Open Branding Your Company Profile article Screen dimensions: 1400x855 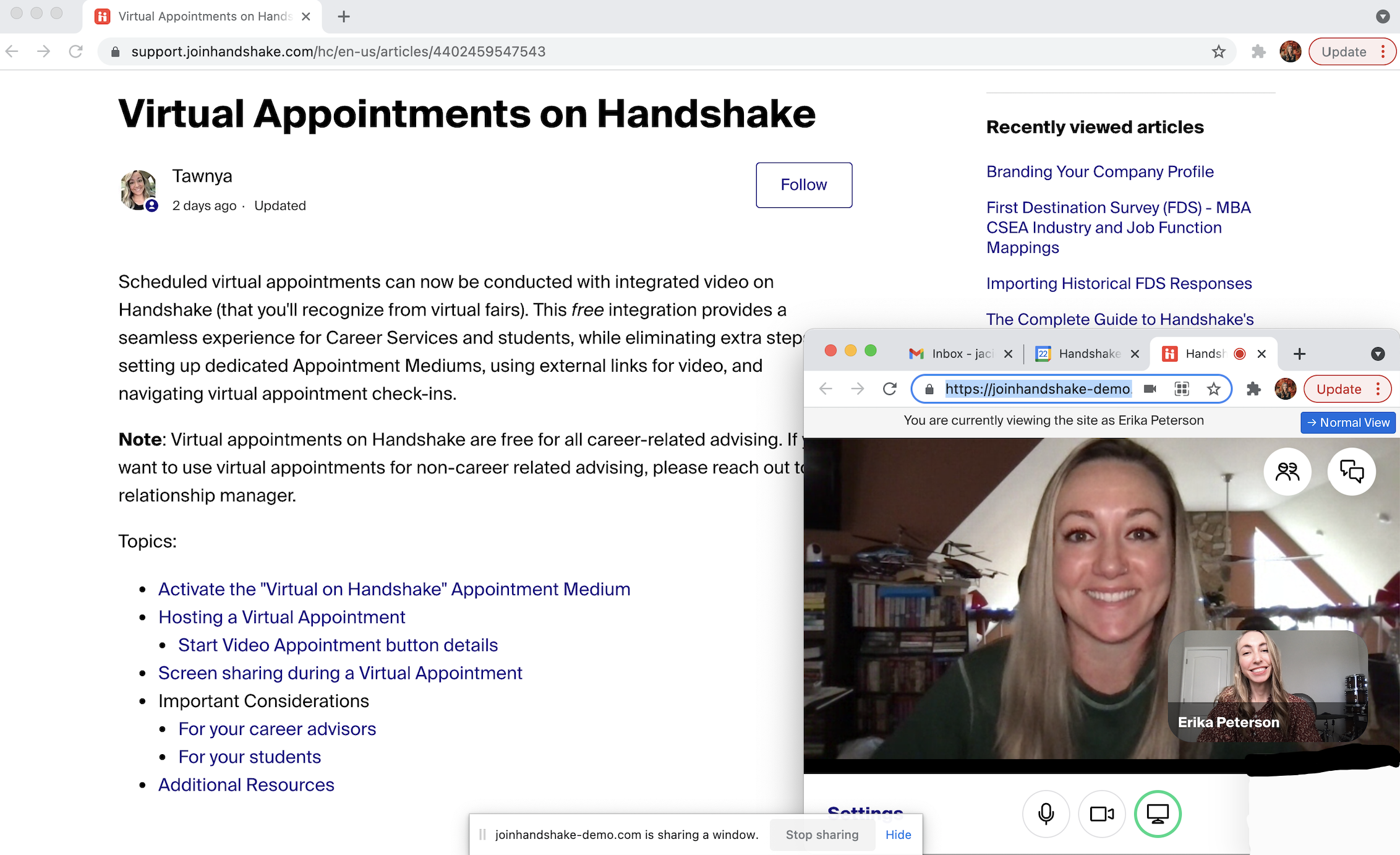click(x=1099, y=172)
